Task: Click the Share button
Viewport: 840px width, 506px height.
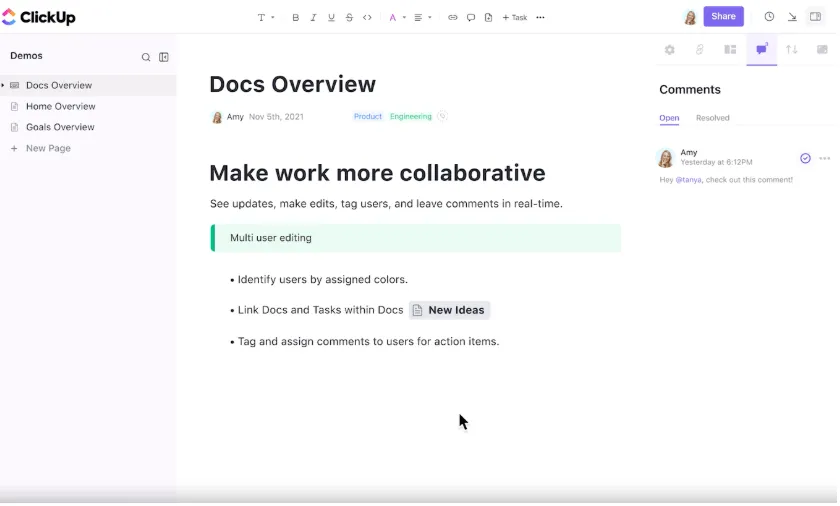Action: click(723, 17)
